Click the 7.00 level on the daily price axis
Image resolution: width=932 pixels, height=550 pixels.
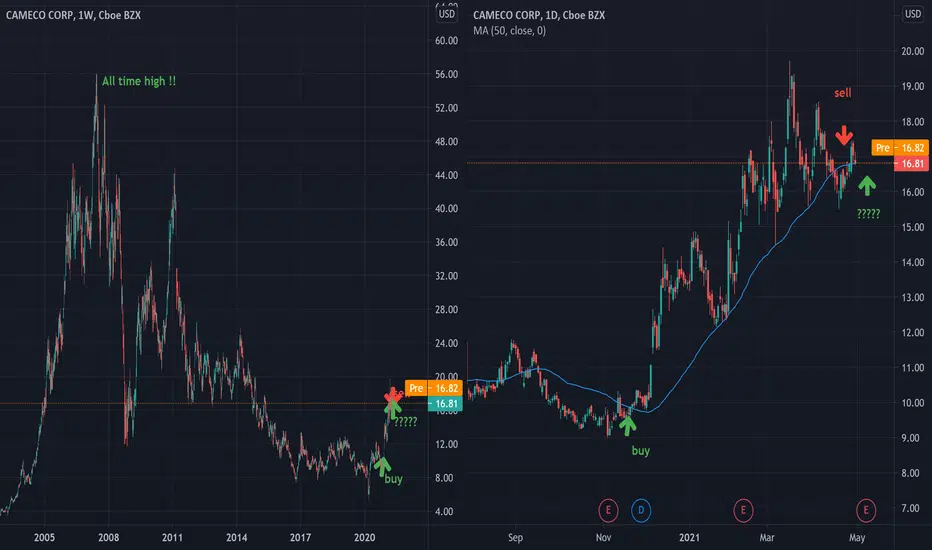point(912,508)
